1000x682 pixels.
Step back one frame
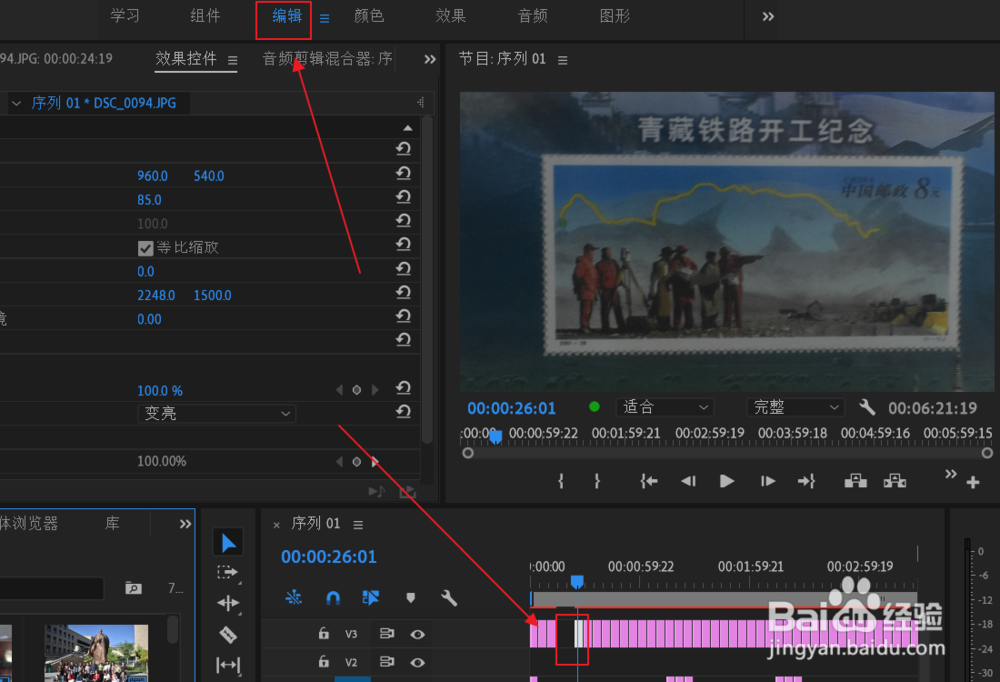pyautogui.click(x=688, y=481)
